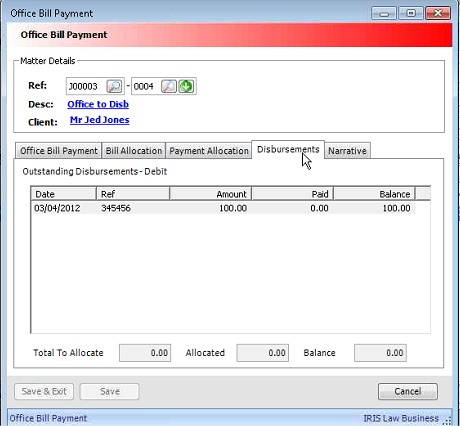The width and height of the screenshot is (460, 426).
Task: Click the Total To Allocate field
Action: tap(145, 353)
